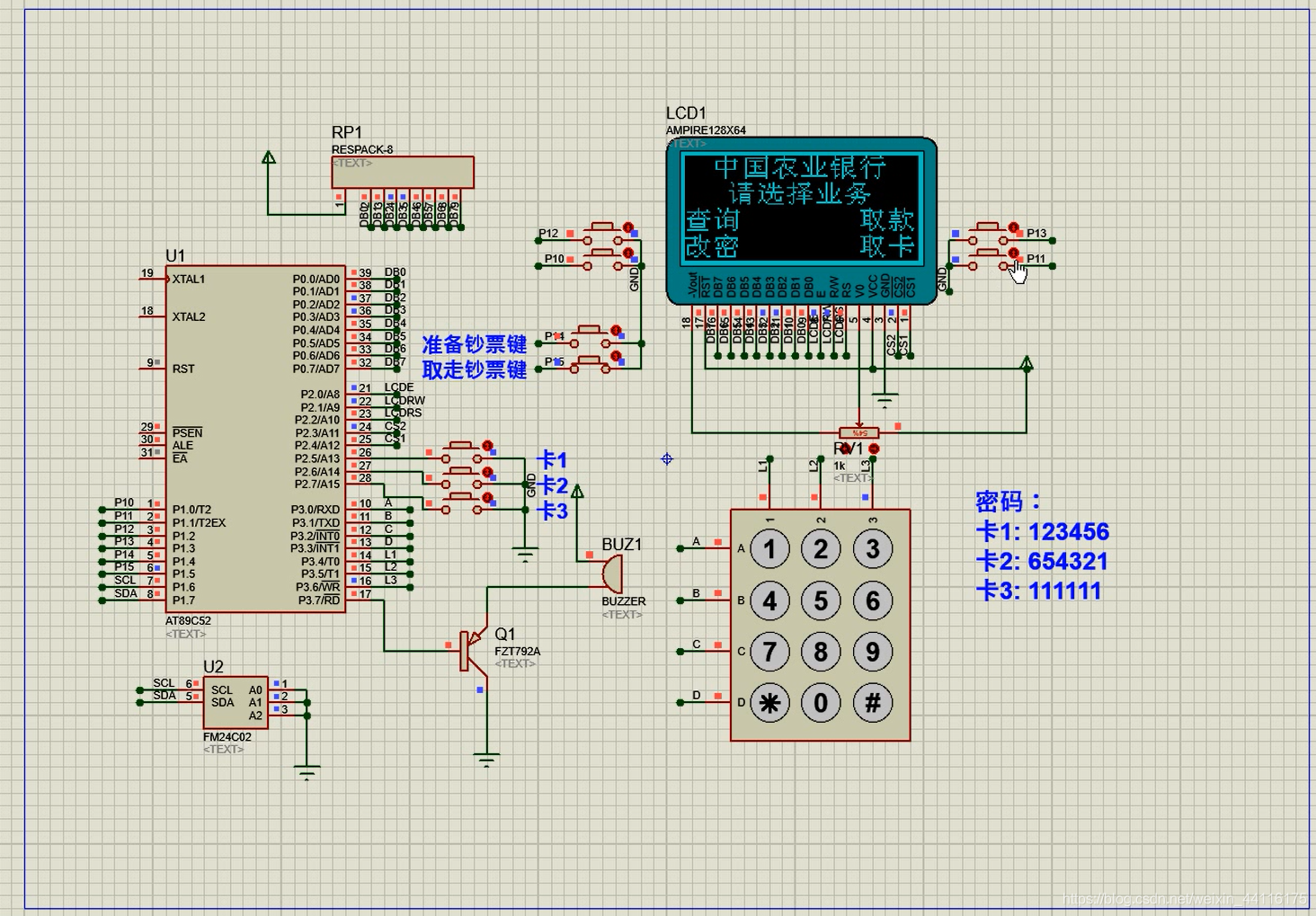Screen dimensions: 1316x916
Task: Select the Q1 FZT792A transistor symbol
Action: point(471,651)
